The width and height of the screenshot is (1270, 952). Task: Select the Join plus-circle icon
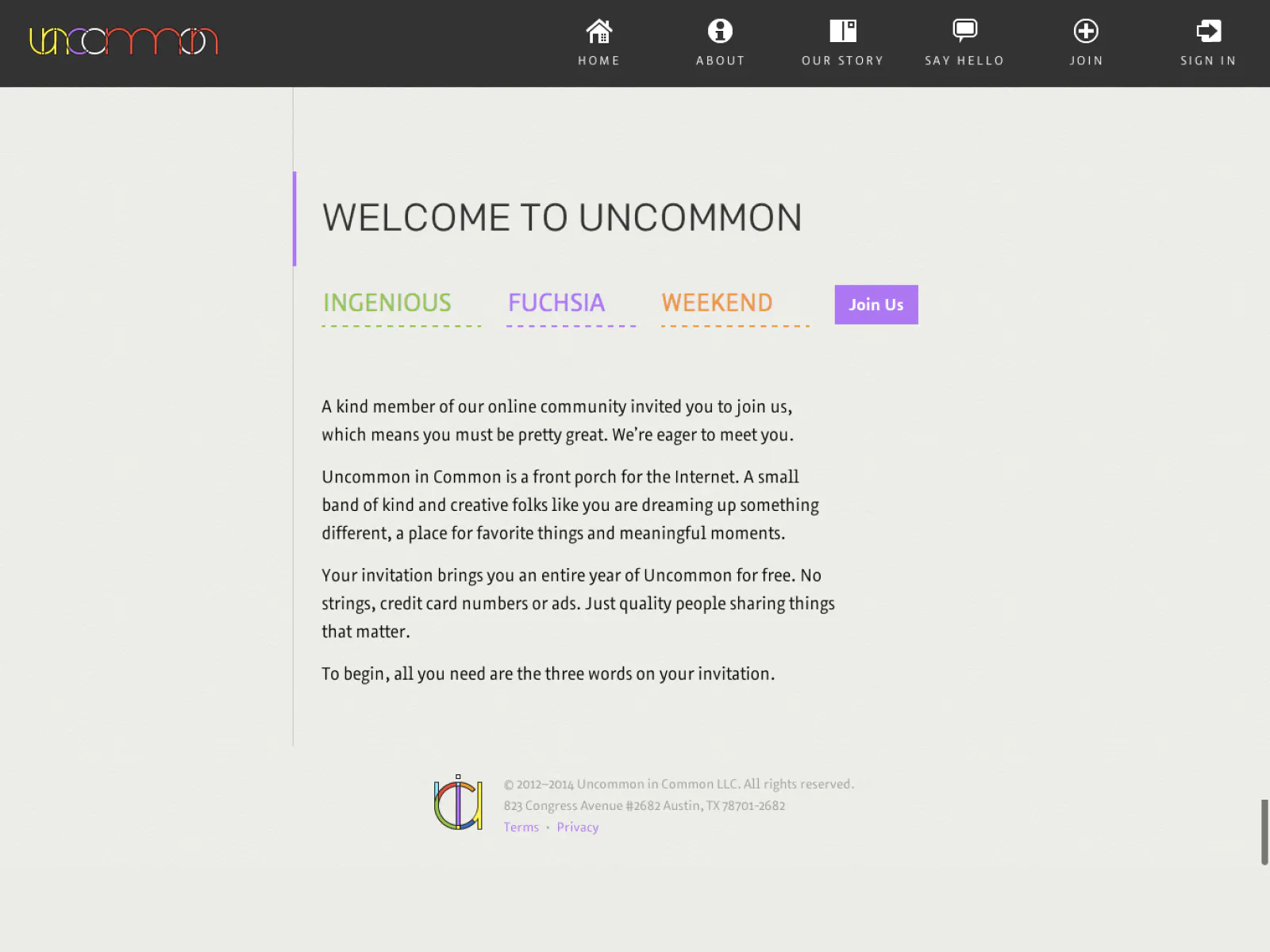(1086, 31)
